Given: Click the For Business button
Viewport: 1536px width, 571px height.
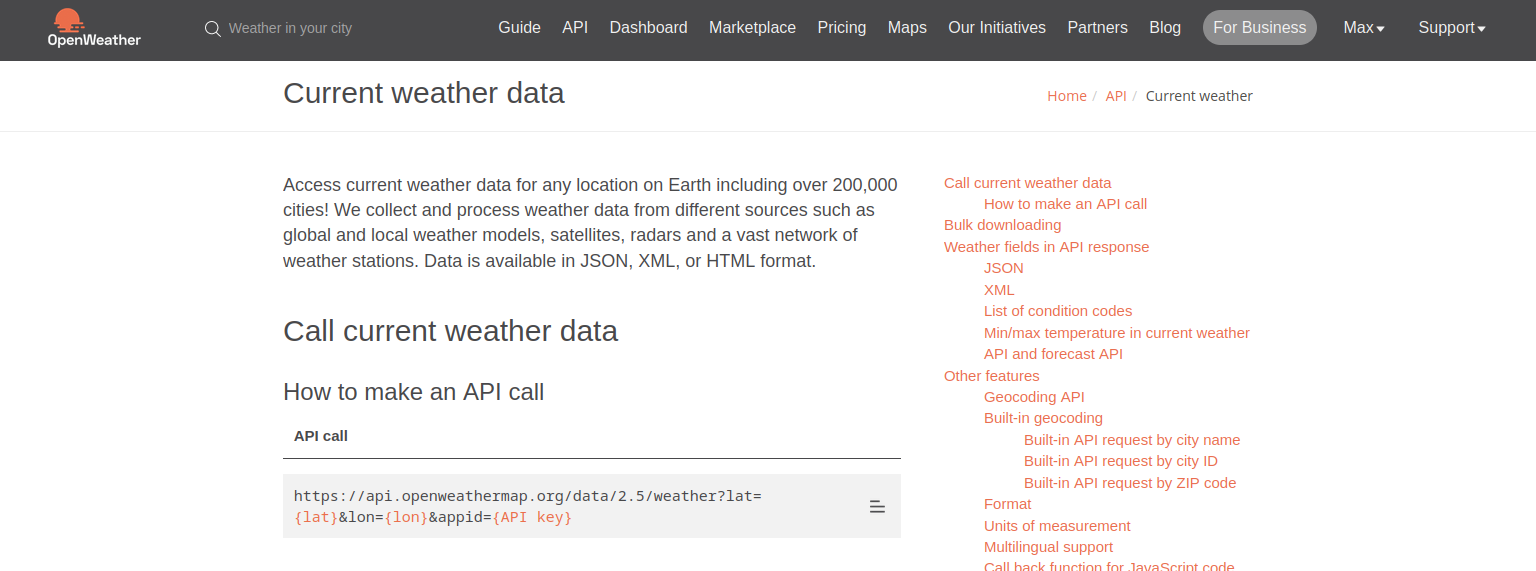Looking at the screenshot, I should point(1259,28).
